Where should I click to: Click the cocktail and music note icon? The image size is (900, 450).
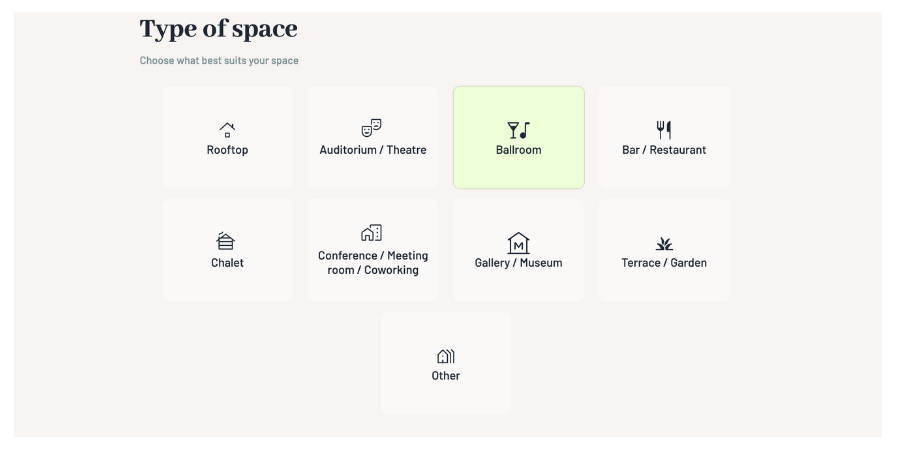click(519, 130)
